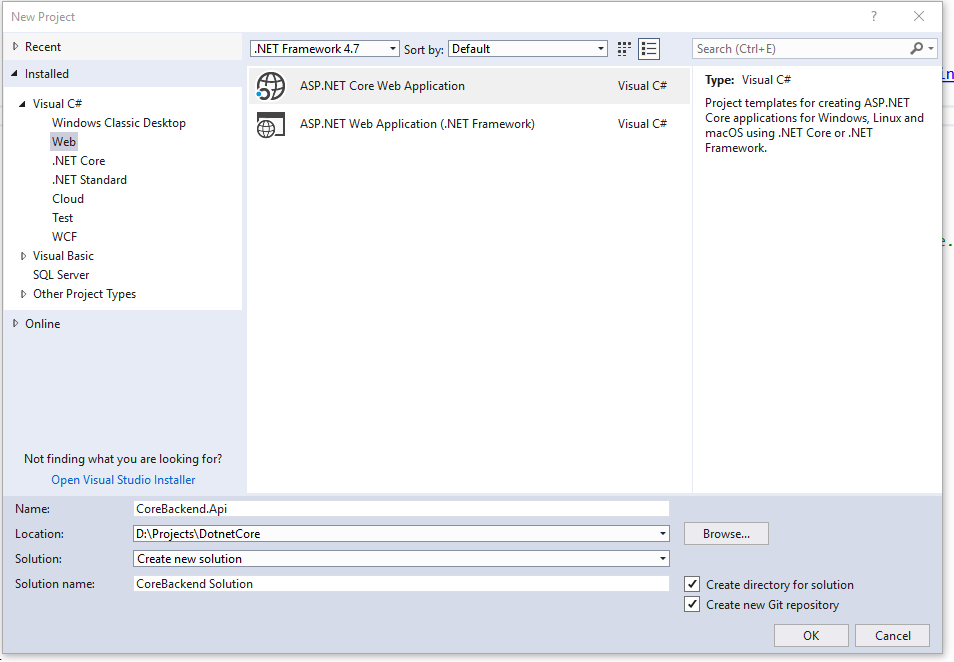
Task: Expand the Recent section
Action: 15,46
